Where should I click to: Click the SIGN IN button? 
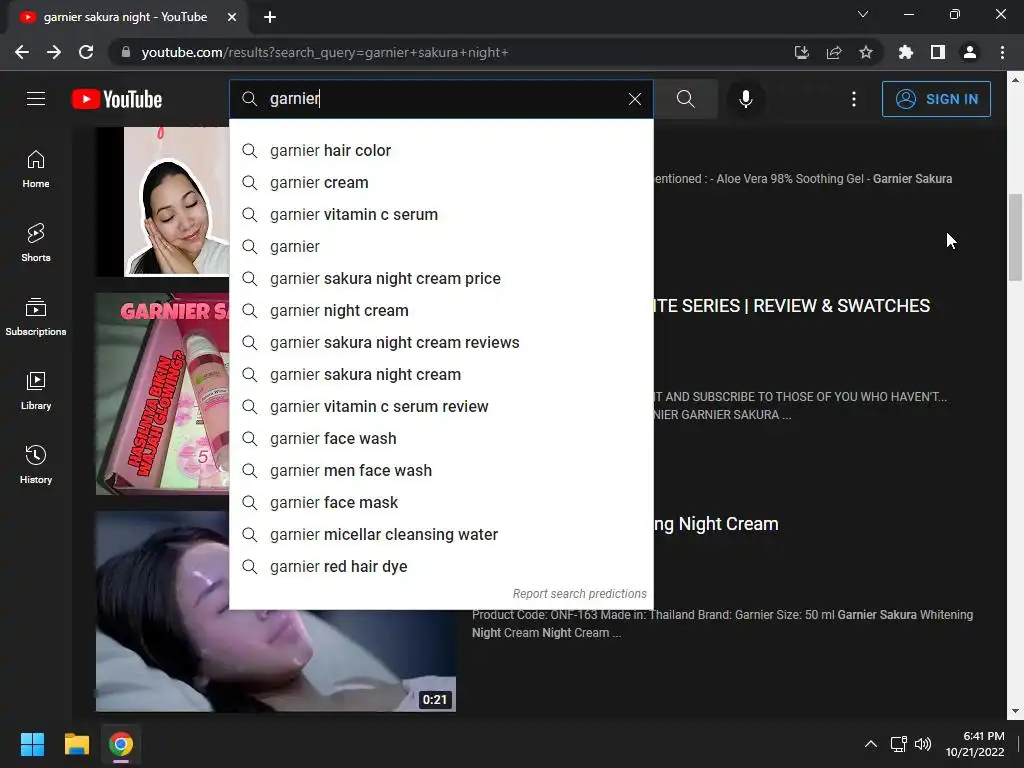pos(936,99)
